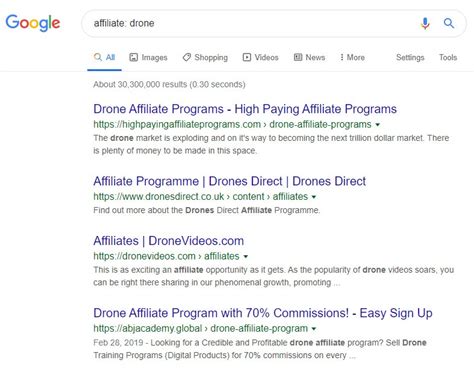Image resolution: width=474 pixels, height=372 pixels.
Task: Open the News tab
Action: tap(309, 57)
